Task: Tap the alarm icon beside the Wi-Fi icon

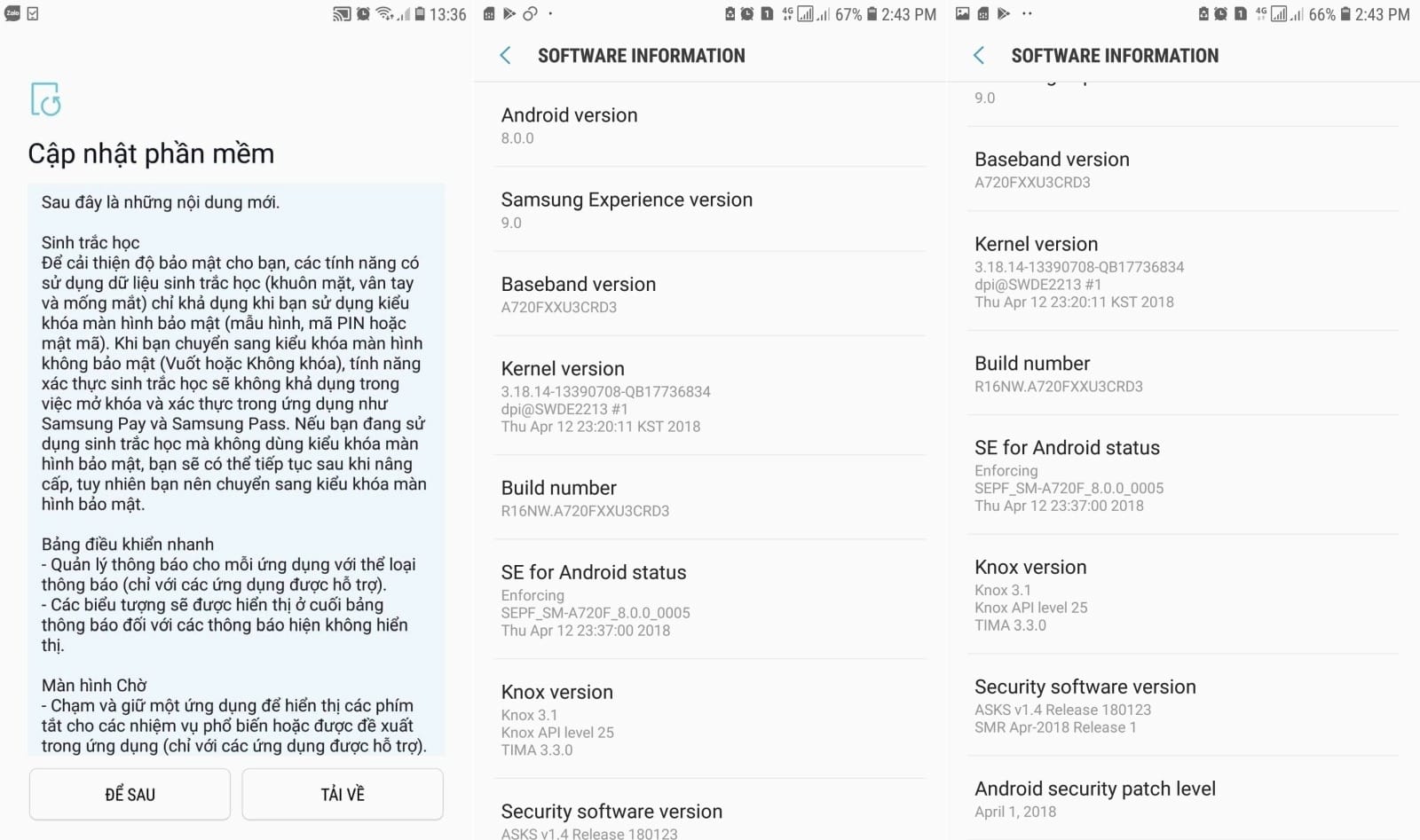Action: click(363, 14)
